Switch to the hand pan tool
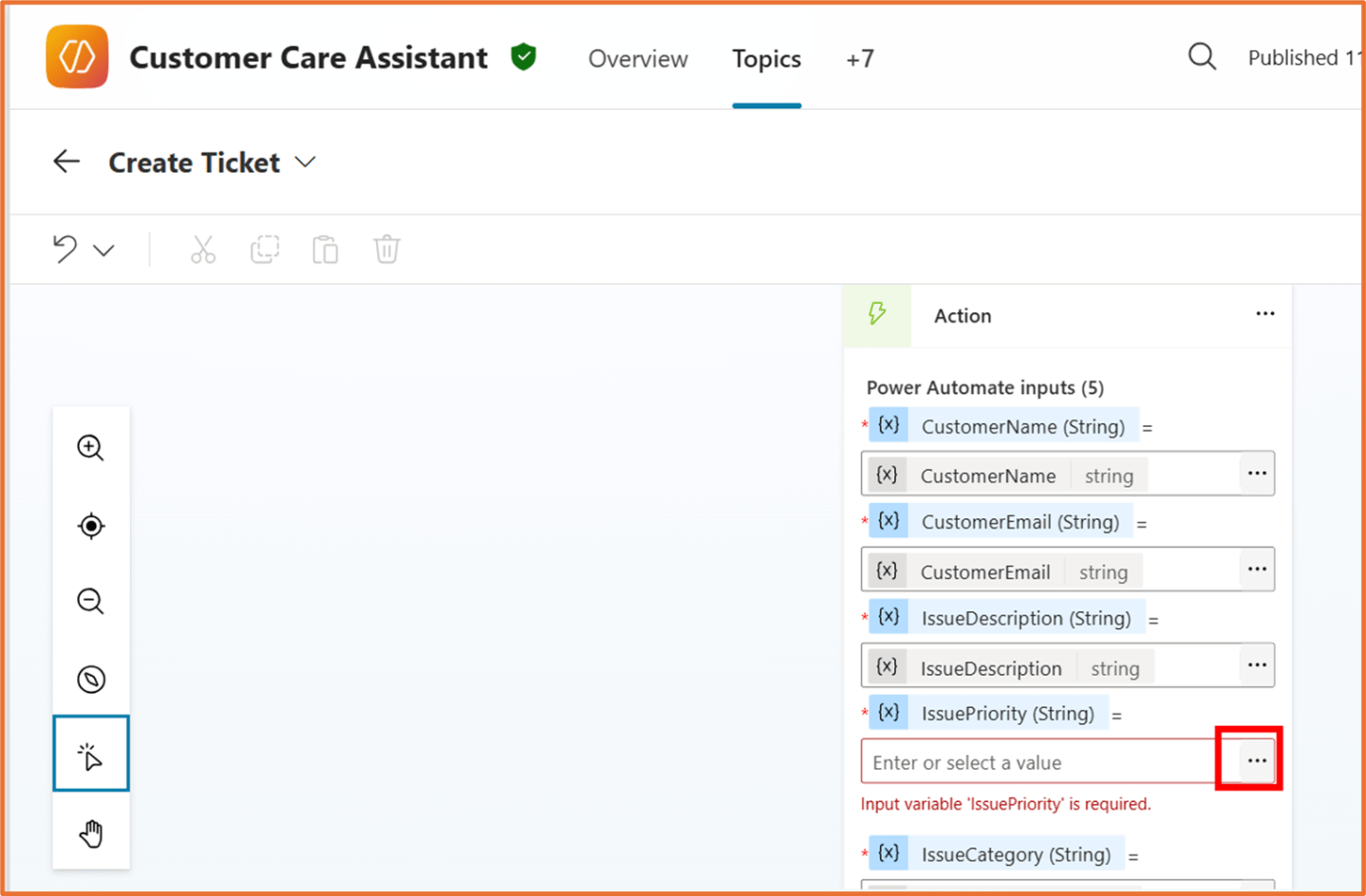This screenshot has height=896, width=1366. tap(90, 834)
